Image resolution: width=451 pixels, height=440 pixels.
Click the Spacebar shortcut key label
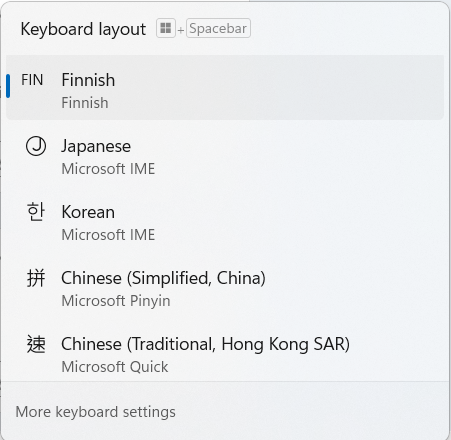click(x=218, y=28)
